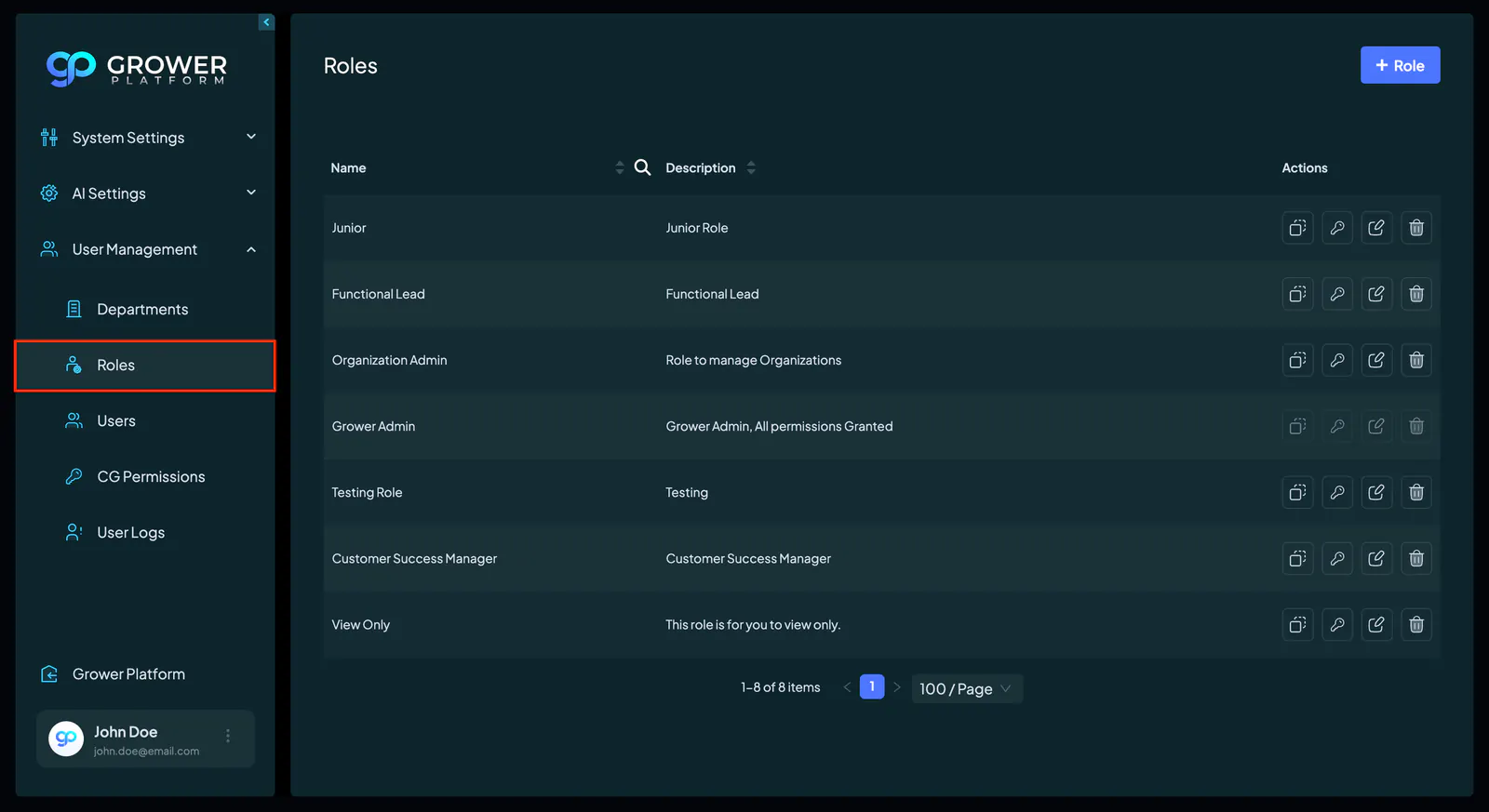The height and width of the screenshot is (812, 1489).
Task: Duplicate the Testing Role
Action: tap(1297, 492)
